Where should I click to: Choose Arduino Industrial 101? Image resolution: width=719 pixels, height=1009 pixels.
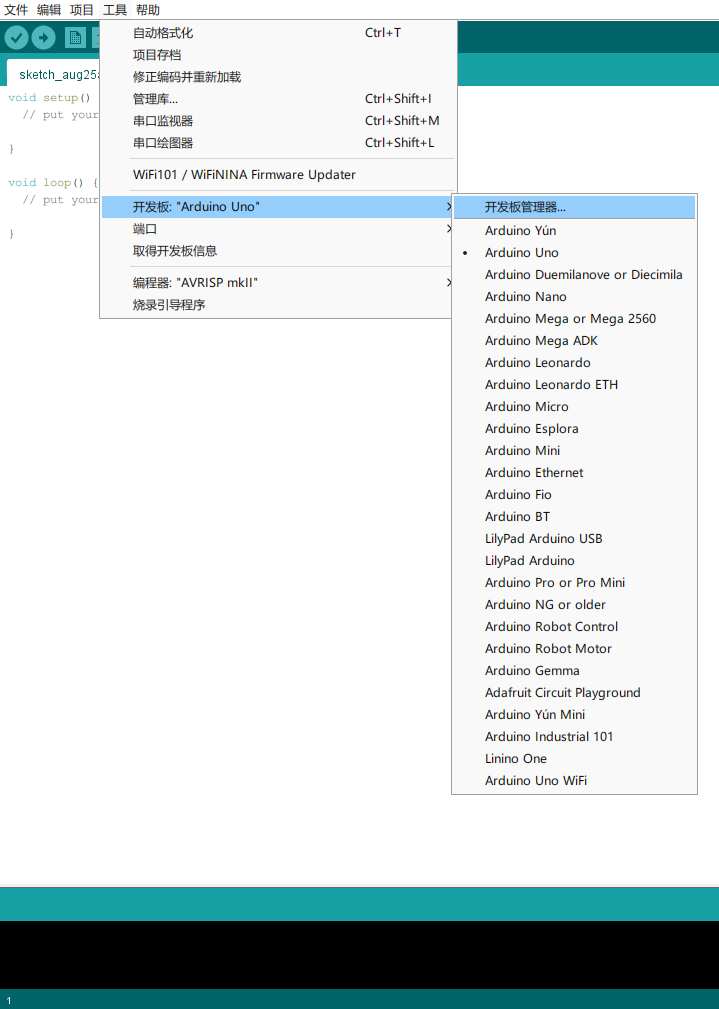(574, 736)
